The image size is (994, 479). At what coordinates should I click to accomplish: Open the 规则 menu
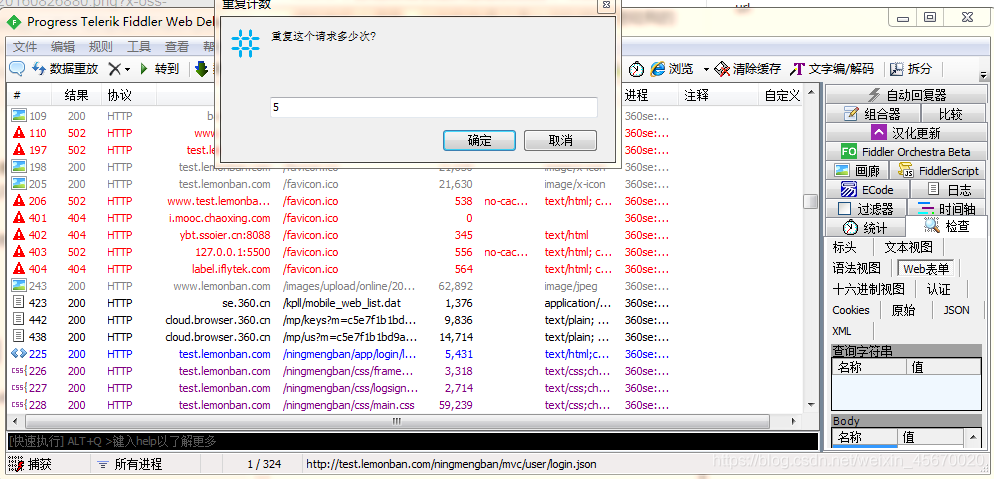(101, 46)
